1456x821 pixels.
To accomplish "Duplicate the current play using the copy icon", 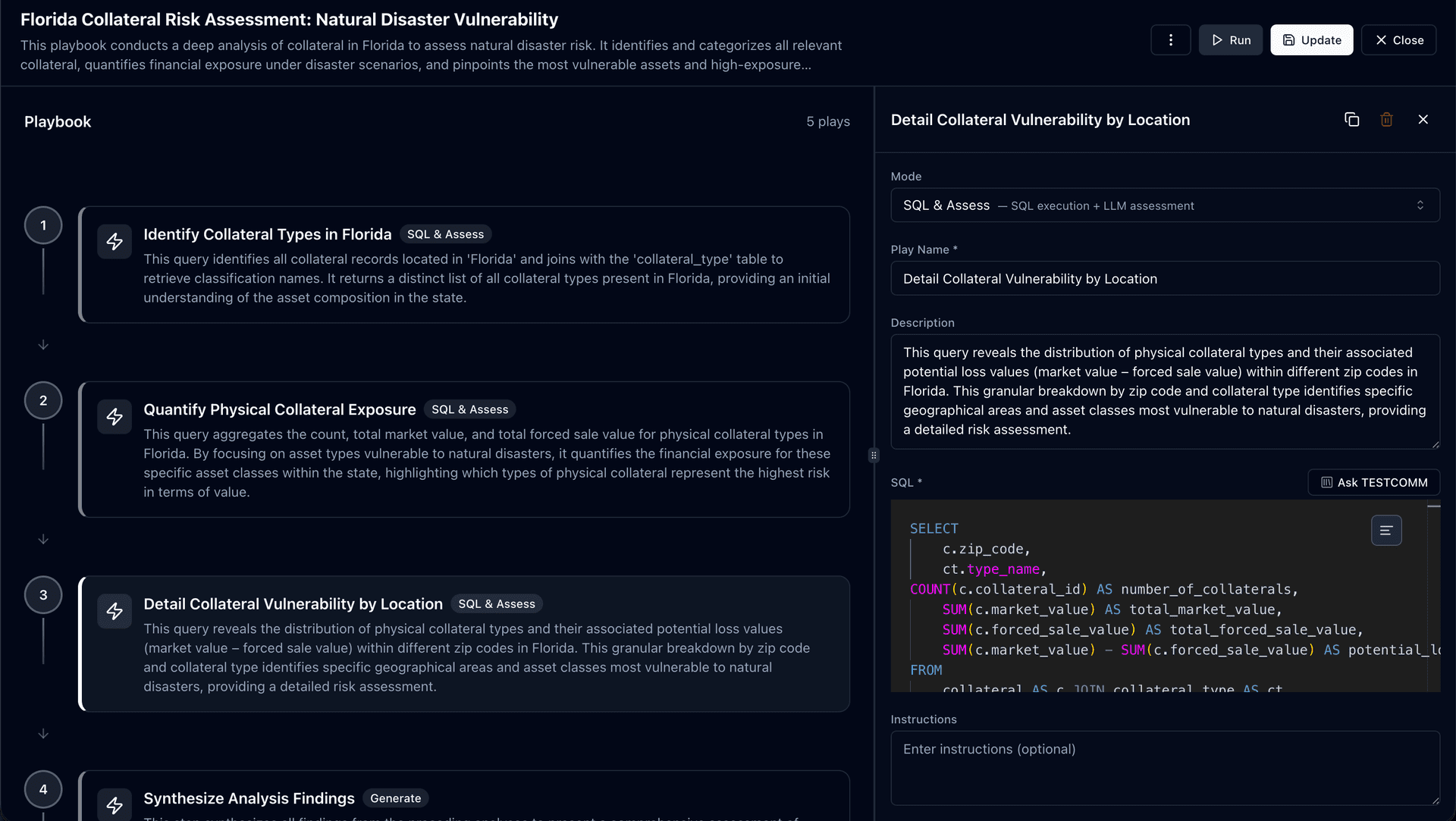I will click(1352, 119).
